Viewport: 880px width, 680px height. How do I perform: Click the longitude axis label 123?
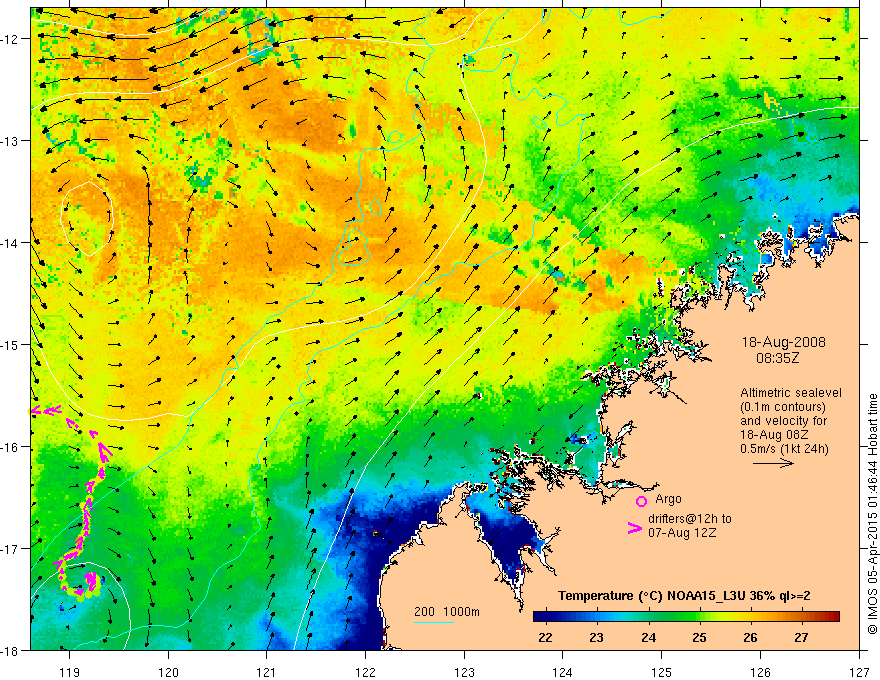point(464,672)
